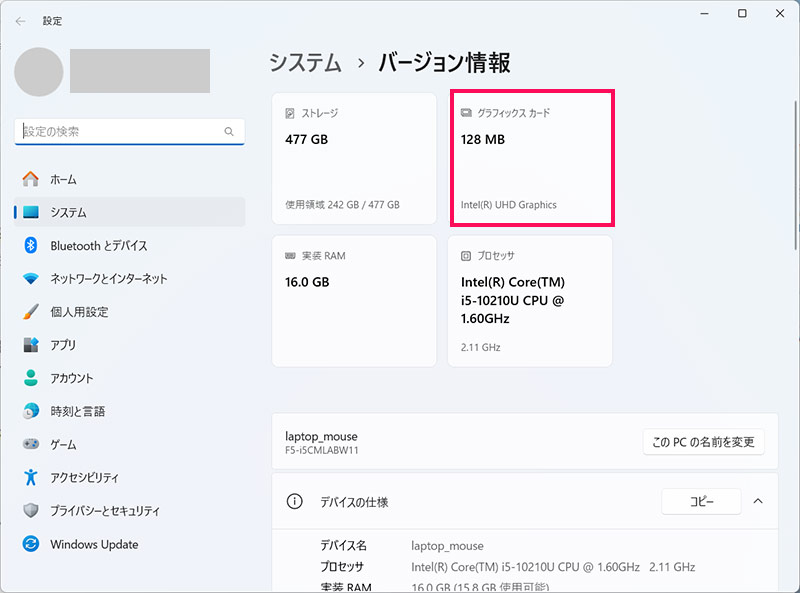Viewport: 800px width, 593px height.
Task: Open アクセシビリティ settings
Action: click(130, 477)
